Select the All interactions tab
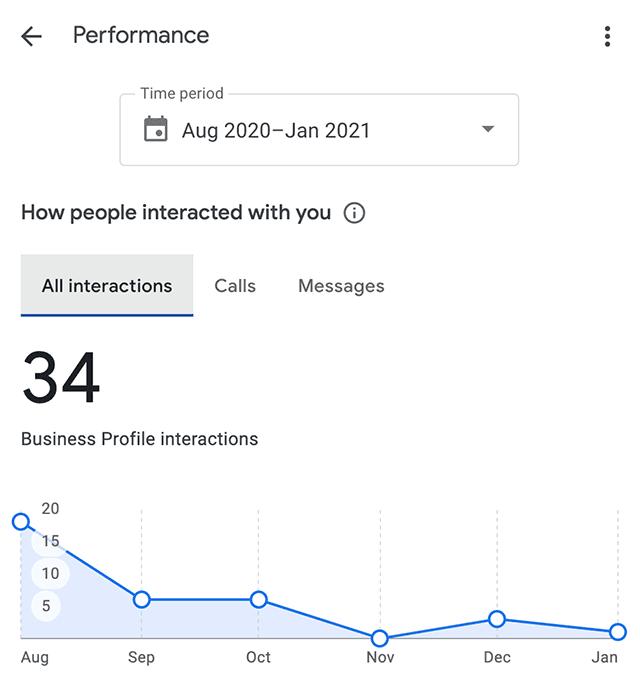 pos(107,286)
